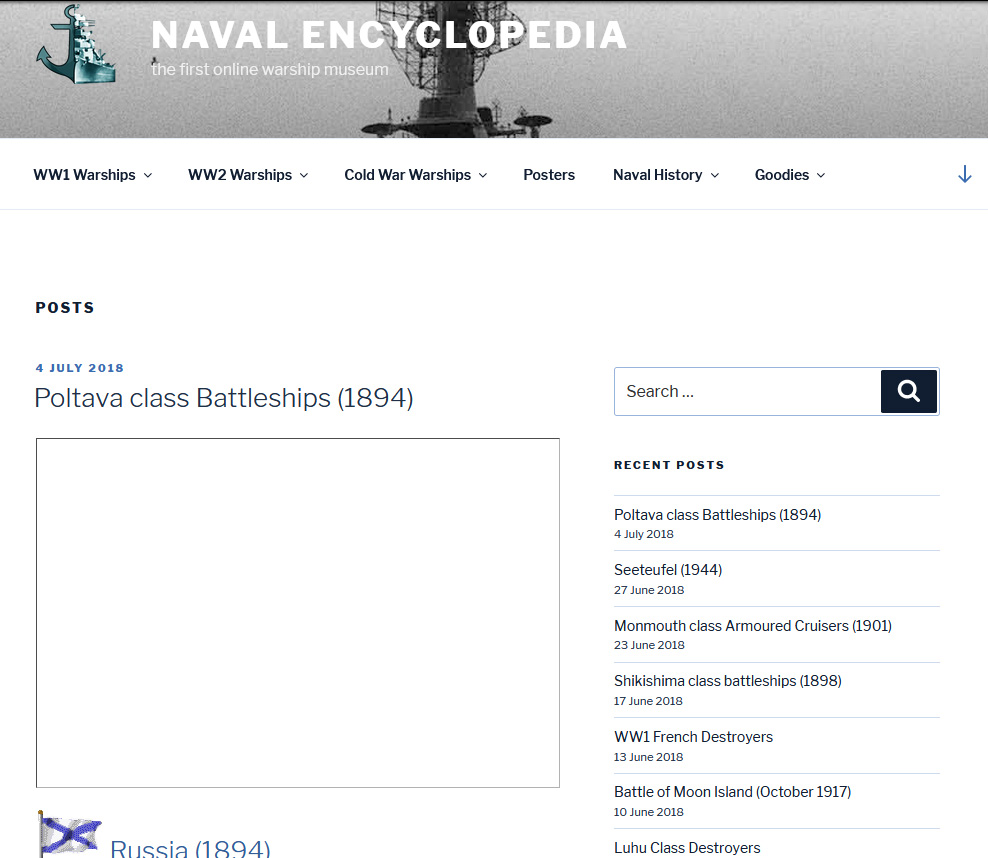Open the WW1 Warships menu item
The height and width of the screenshot is (858, 988).
[x=84, y=174]
